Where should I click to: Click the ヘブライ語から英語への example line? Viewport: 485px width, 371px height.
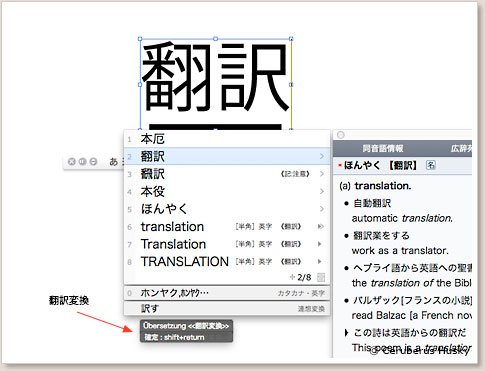[x=412, y=268]
